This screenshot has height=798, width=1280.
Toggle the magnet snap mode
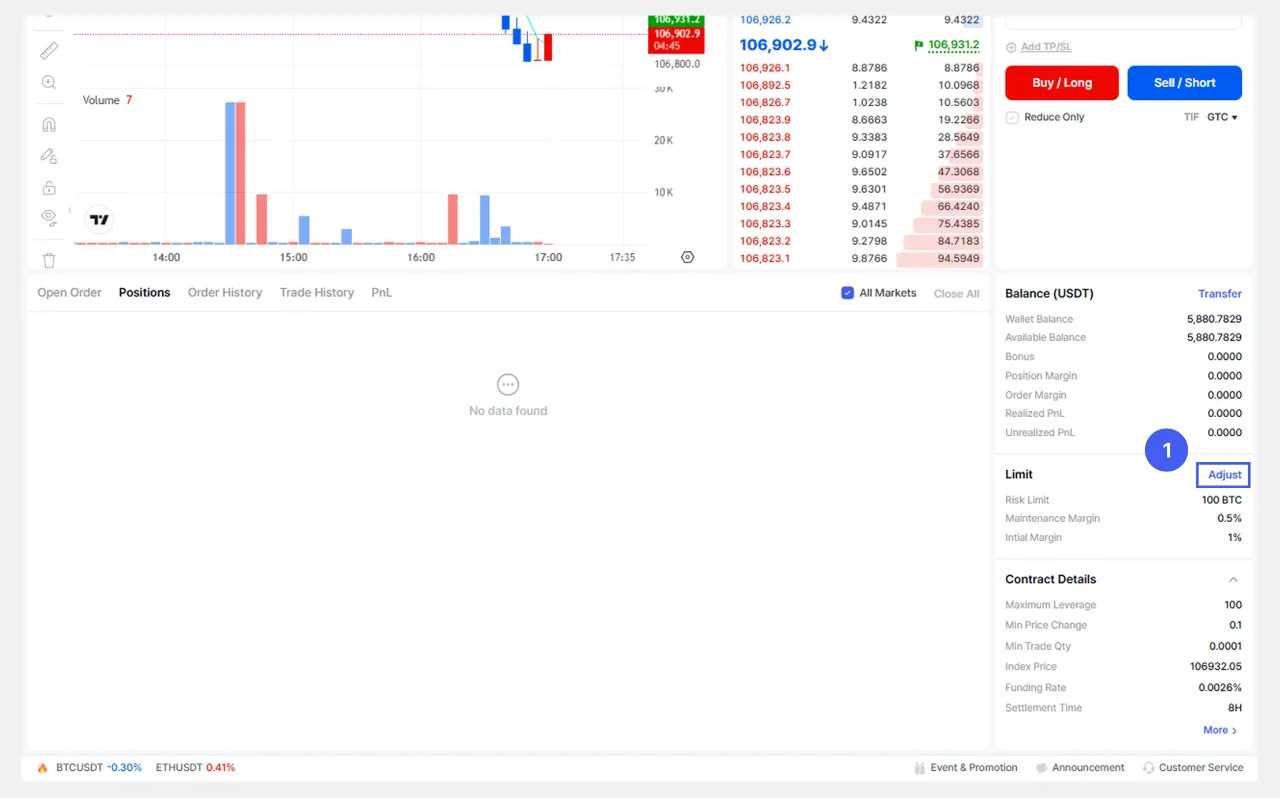(48, 125)
